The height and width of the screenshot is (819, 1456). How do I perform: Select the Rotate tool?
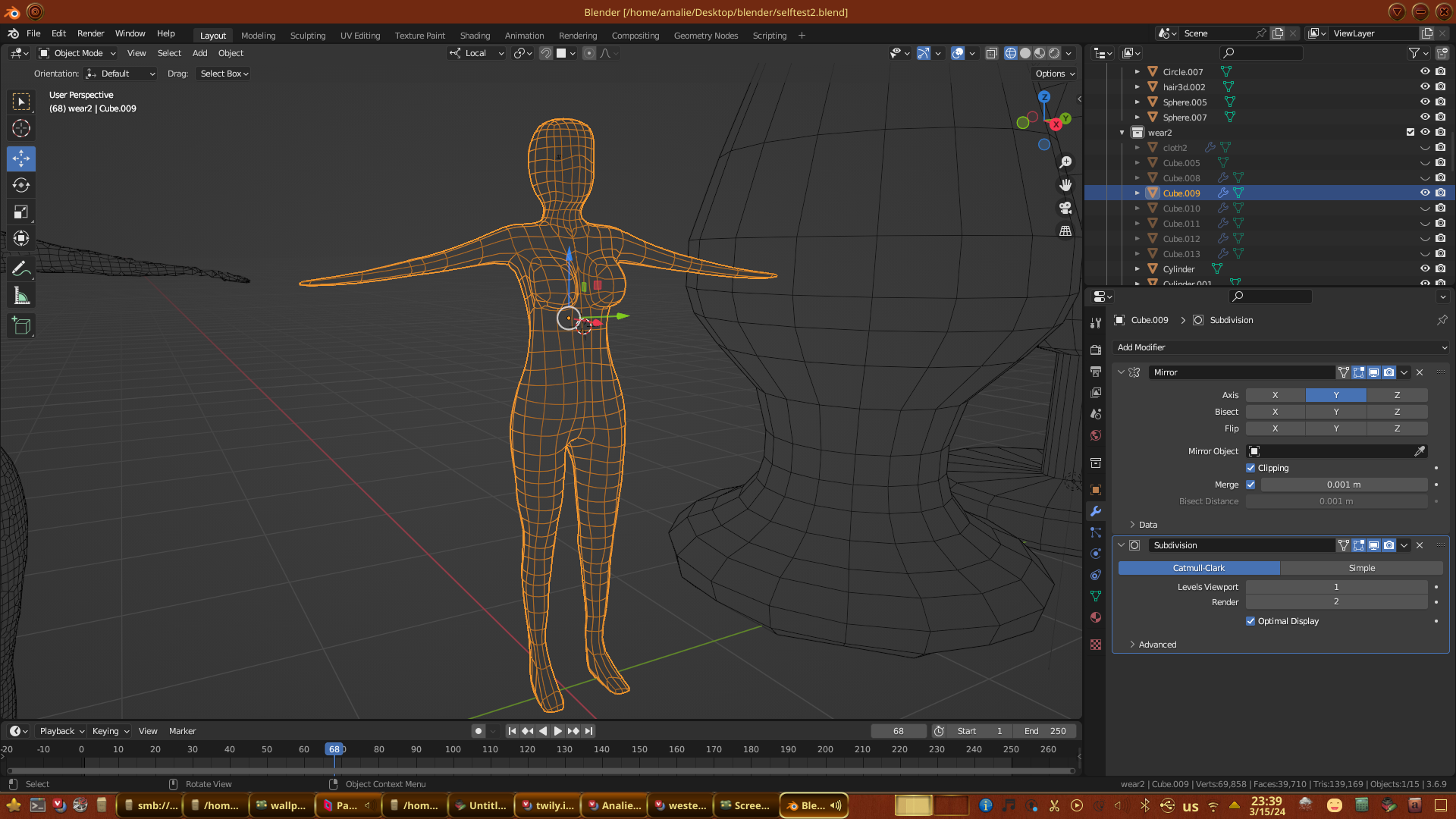tap(21, 185)
